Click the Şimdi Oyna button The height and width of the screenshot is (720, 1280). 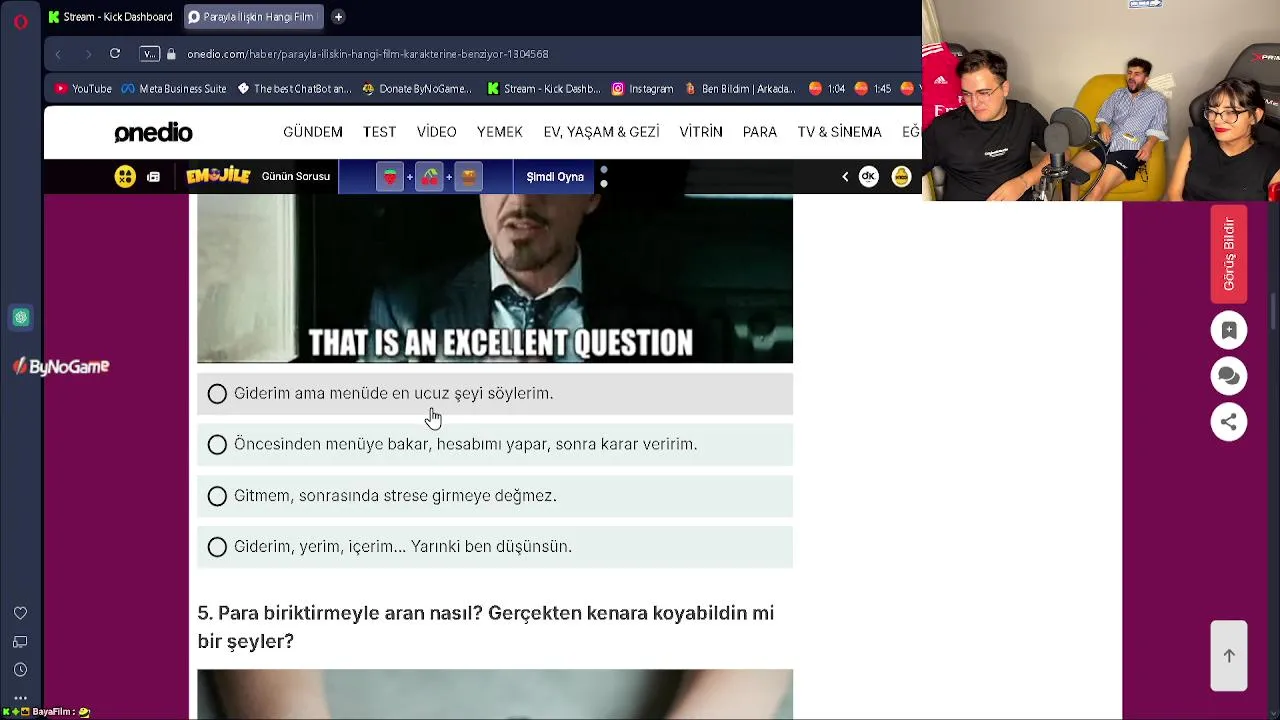coord(555,177)
